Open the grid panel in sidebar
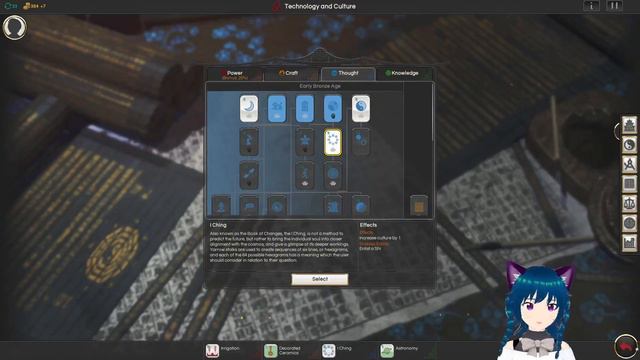Screen dimensions: 640x360 point(629,184)
